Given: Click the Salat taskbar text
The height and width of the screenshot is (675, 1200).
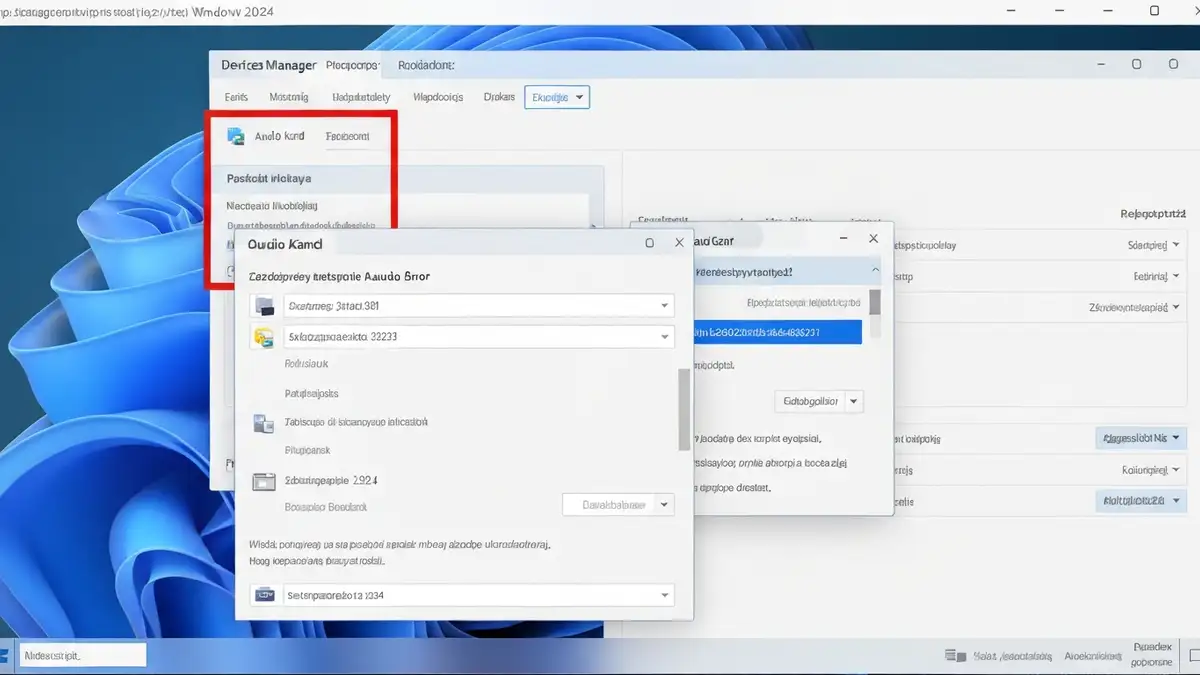Looking at the screenshot, I should (x=1012, y=657).
